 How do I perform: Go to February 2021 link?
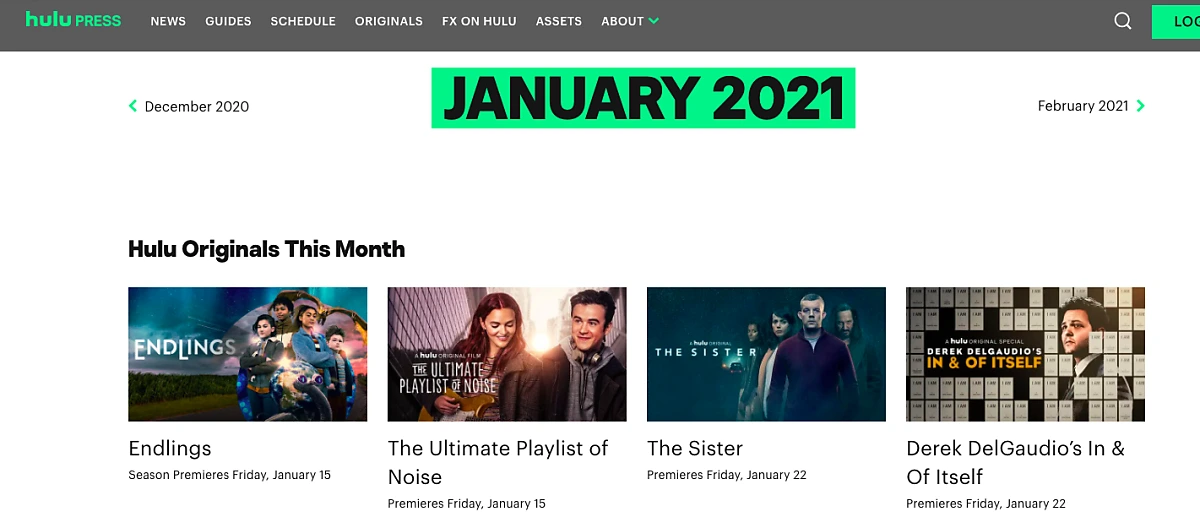pyautogui.click(x=1083, y=106)
